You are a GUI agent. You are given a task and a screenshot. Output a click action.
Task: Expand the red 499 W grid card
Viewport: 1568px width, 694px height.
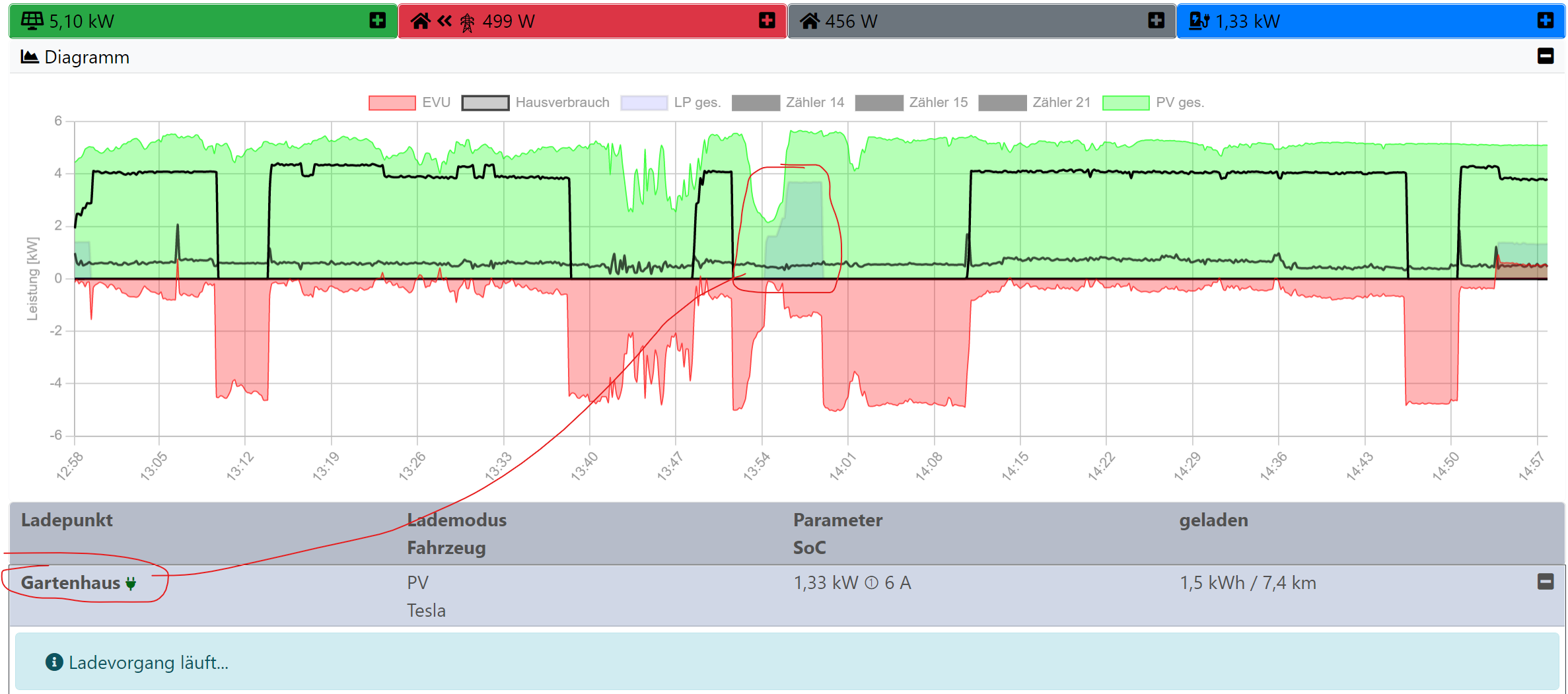tap(767, 20)
